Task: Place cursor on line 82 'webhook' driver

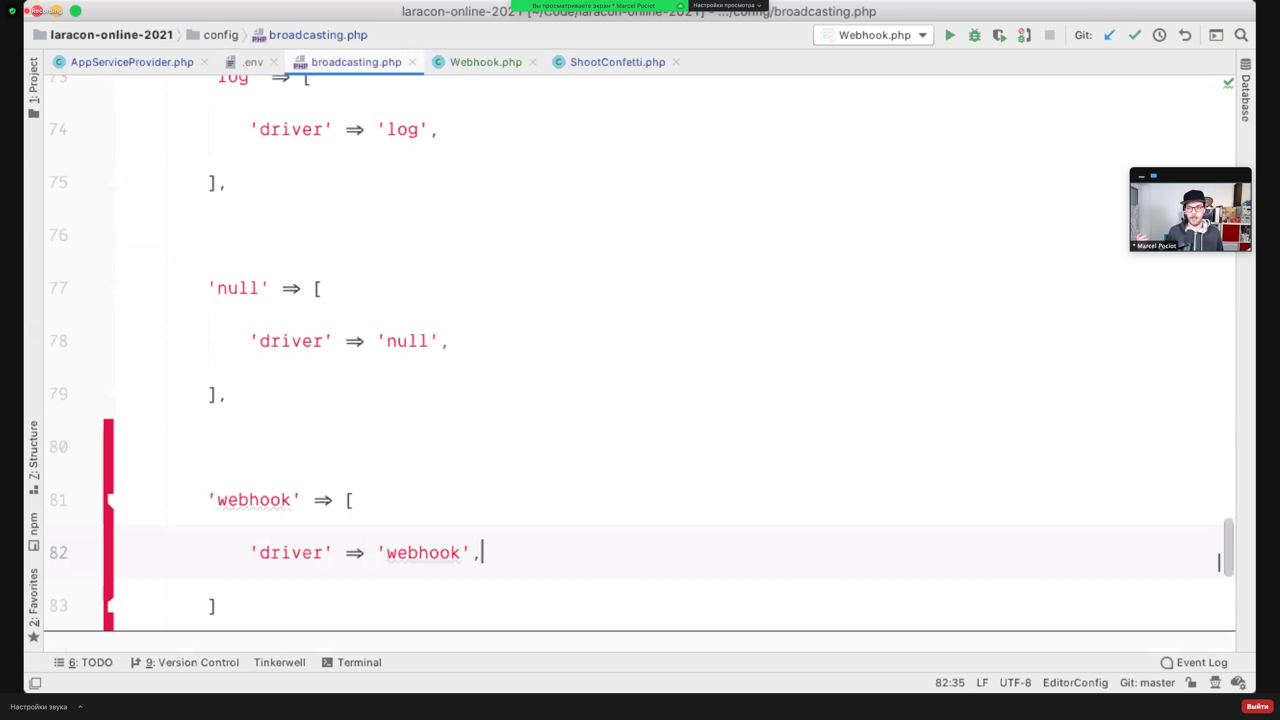Action: click(x=423, y=552)
